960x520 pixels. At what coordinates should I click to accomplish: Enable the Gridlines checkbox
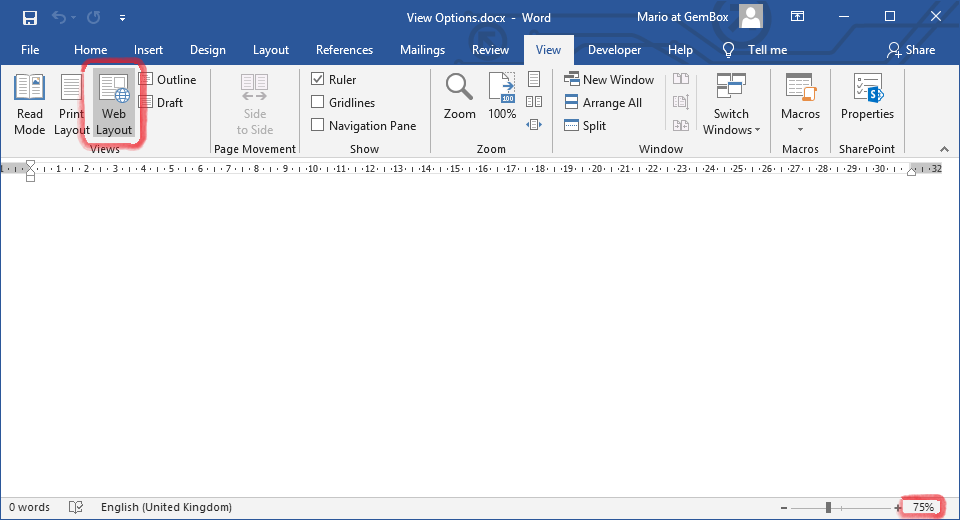tap(318, 103)
